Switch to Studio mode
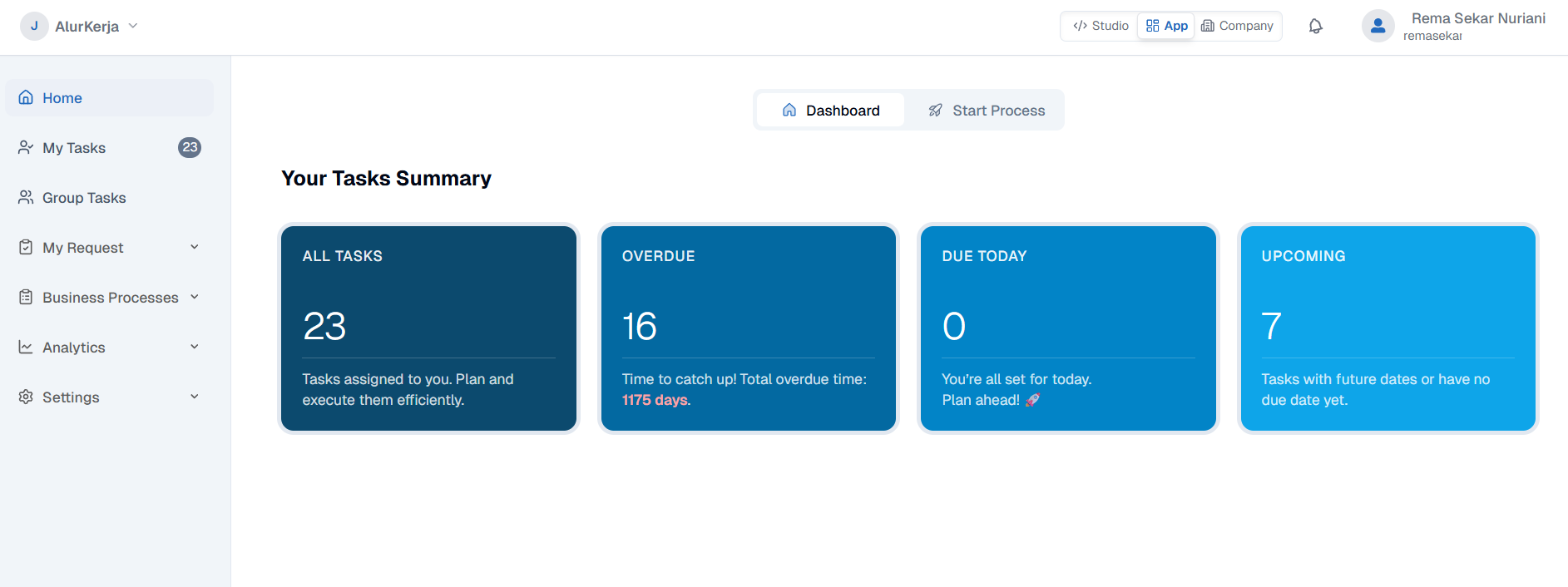Image resolution: width=1568 pixels, height=587 pixels. (x=1101, y=27)
